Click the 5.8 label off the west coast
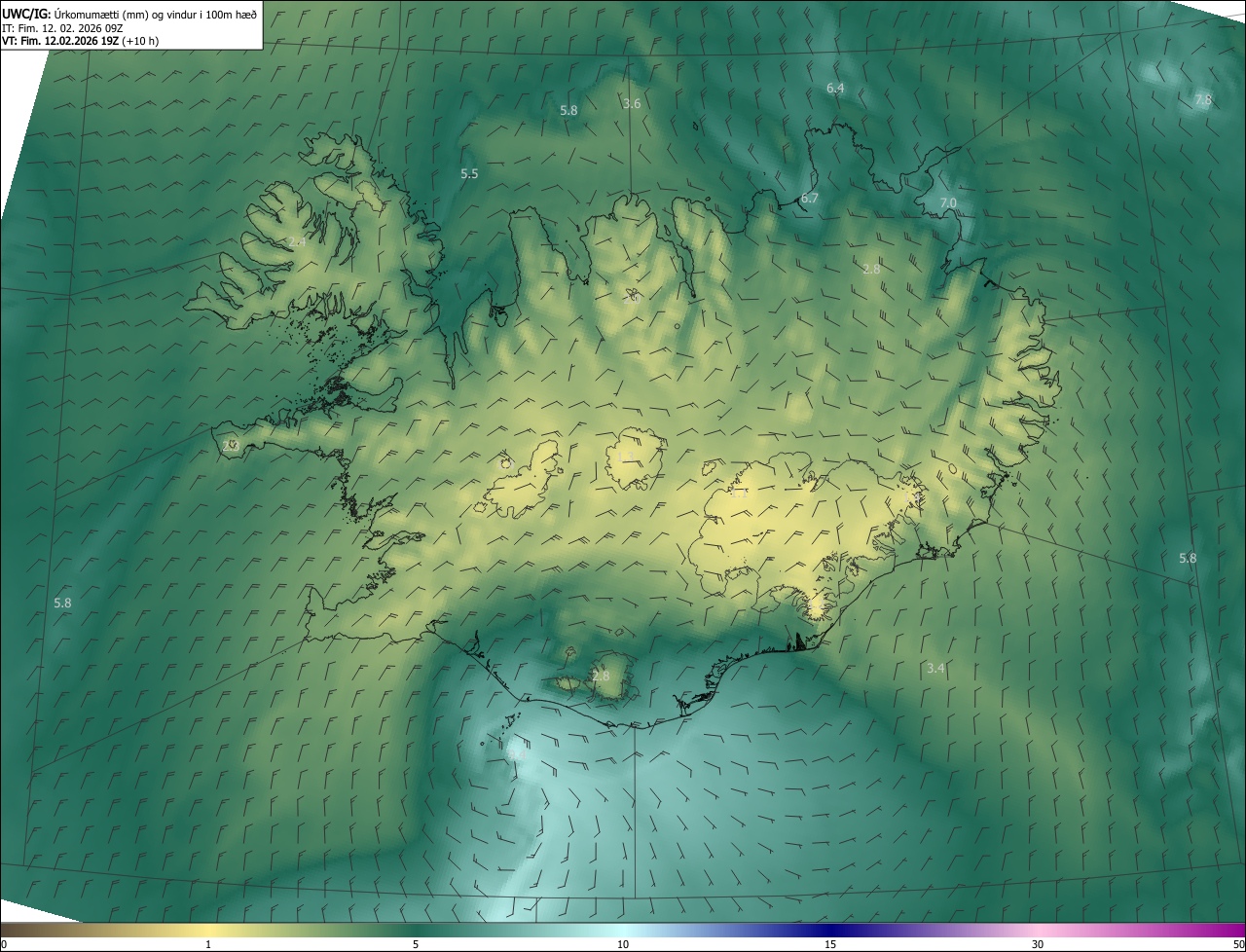 coord(62,604)
